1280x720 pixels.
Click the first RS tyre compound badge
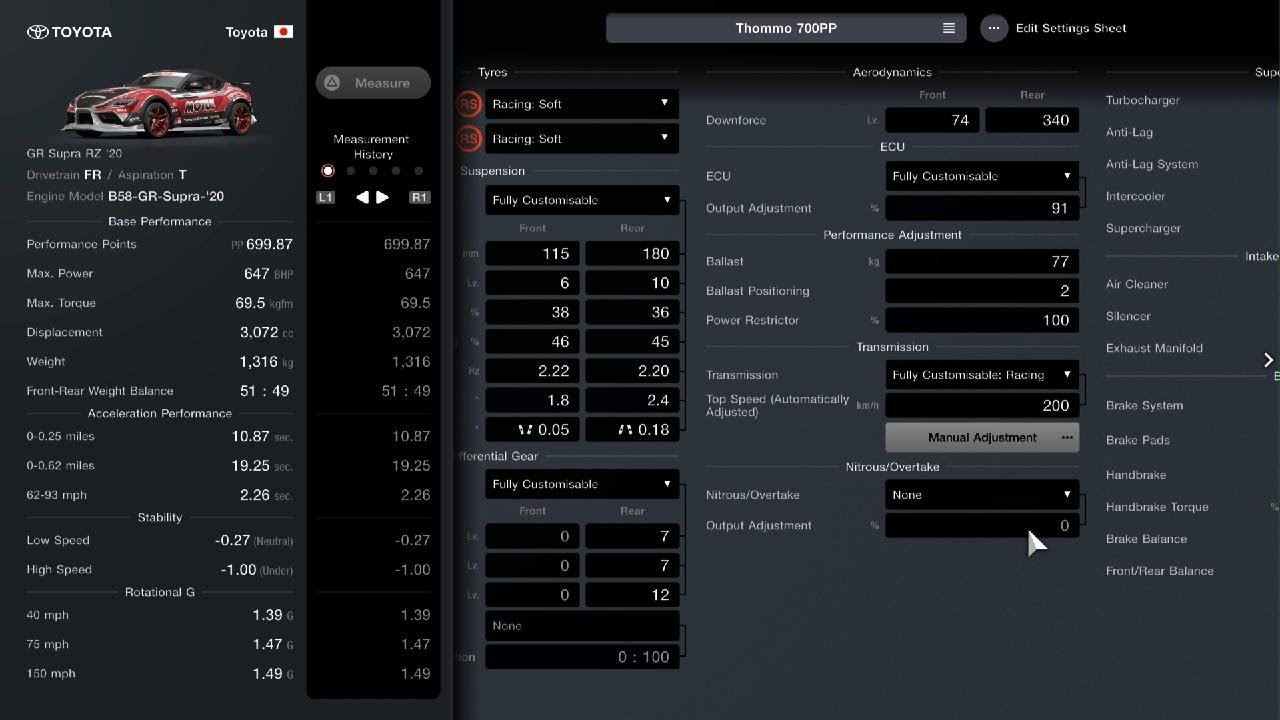coord(468,104)
